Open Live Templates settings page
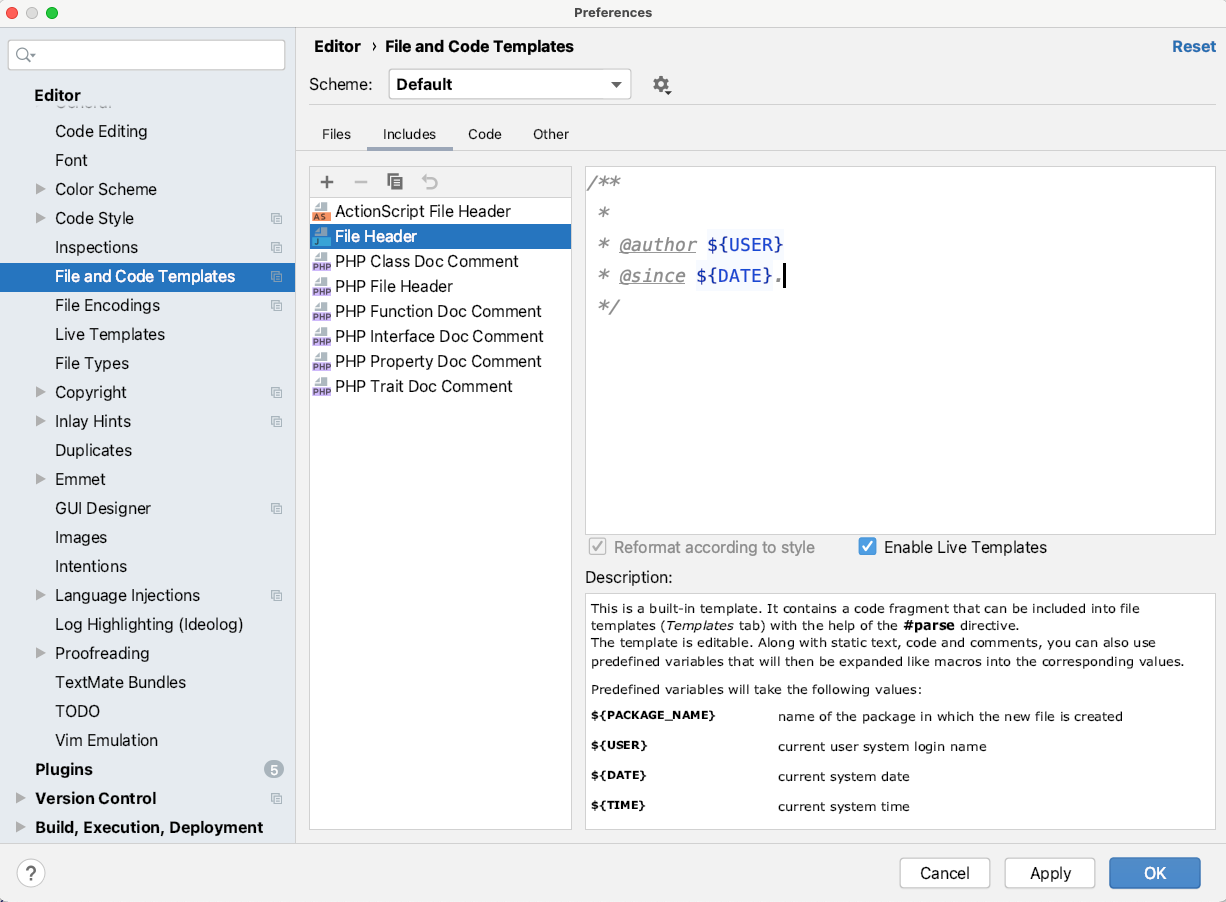1226x902 pixels. (x=110, y=334)
